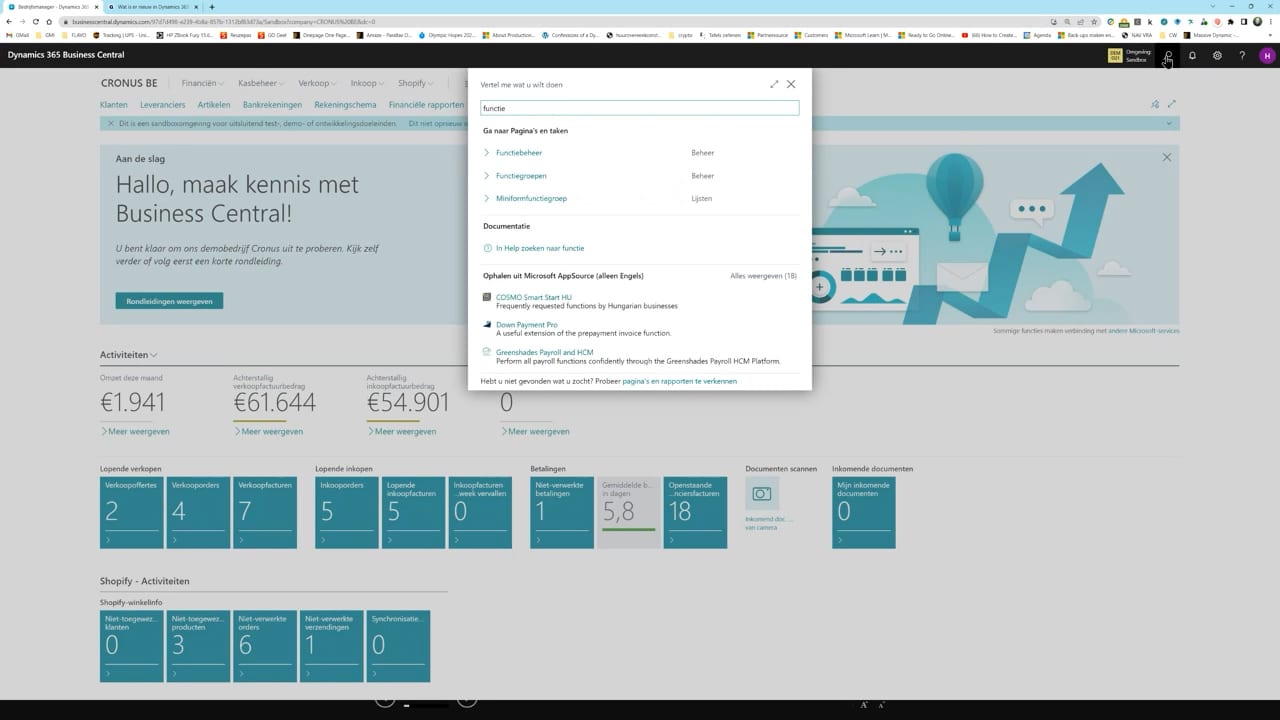This screenshot has height=720, width=1280.
Task: Open the Niet-verwerkte orders Shopify tile
Action: pyautogui.click(x=265, y=646)
